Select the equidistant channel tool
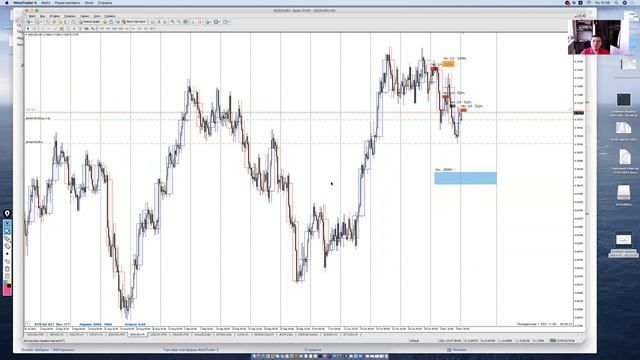This screenshot has width=640, height=360. (61, 29)
